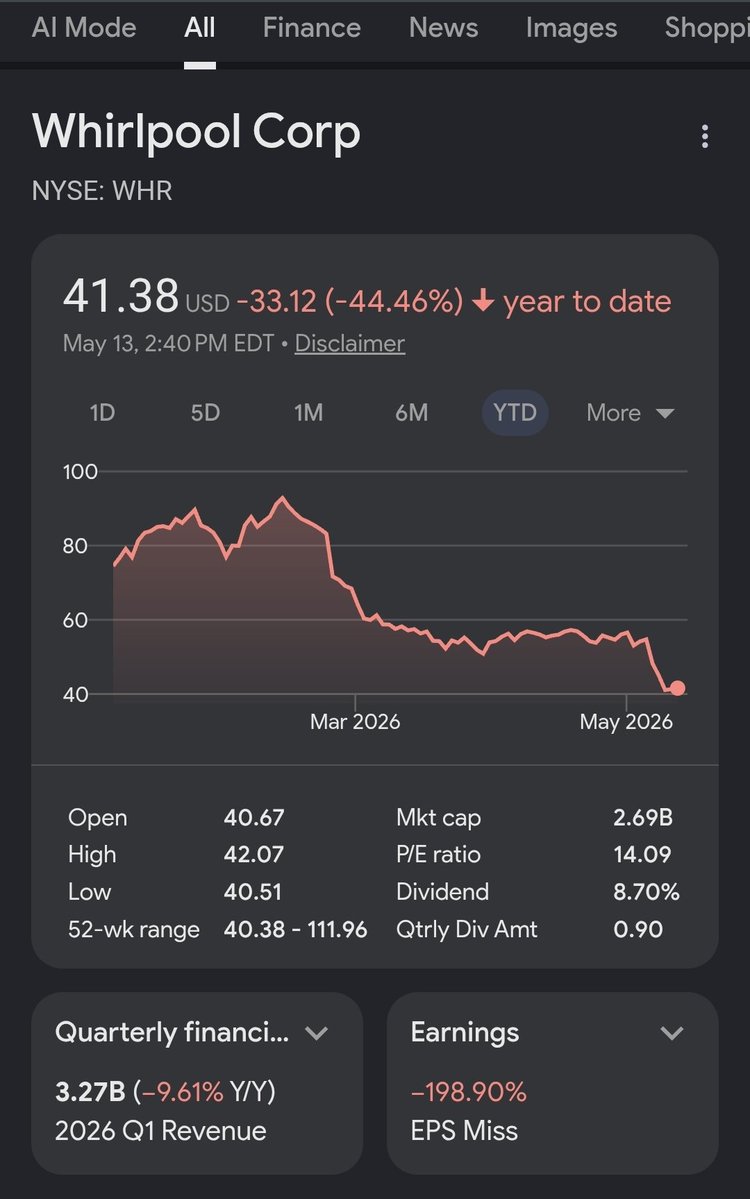Switch to the AI Mode tab

(84, 28)
